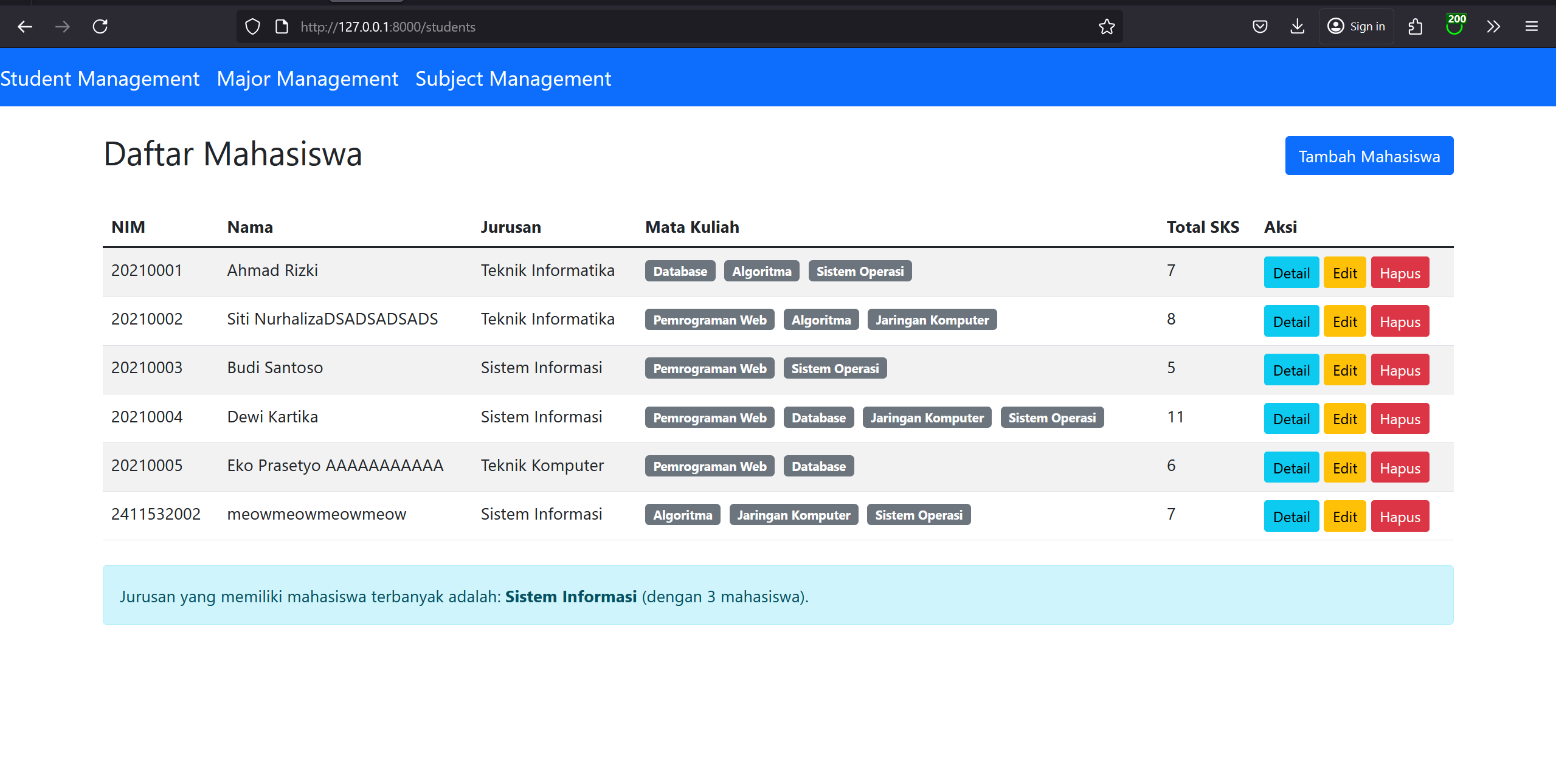Screen dimensions: 1556x784
Task: Bookmark this page with star icon
Action: click(x=1107, y=27)
